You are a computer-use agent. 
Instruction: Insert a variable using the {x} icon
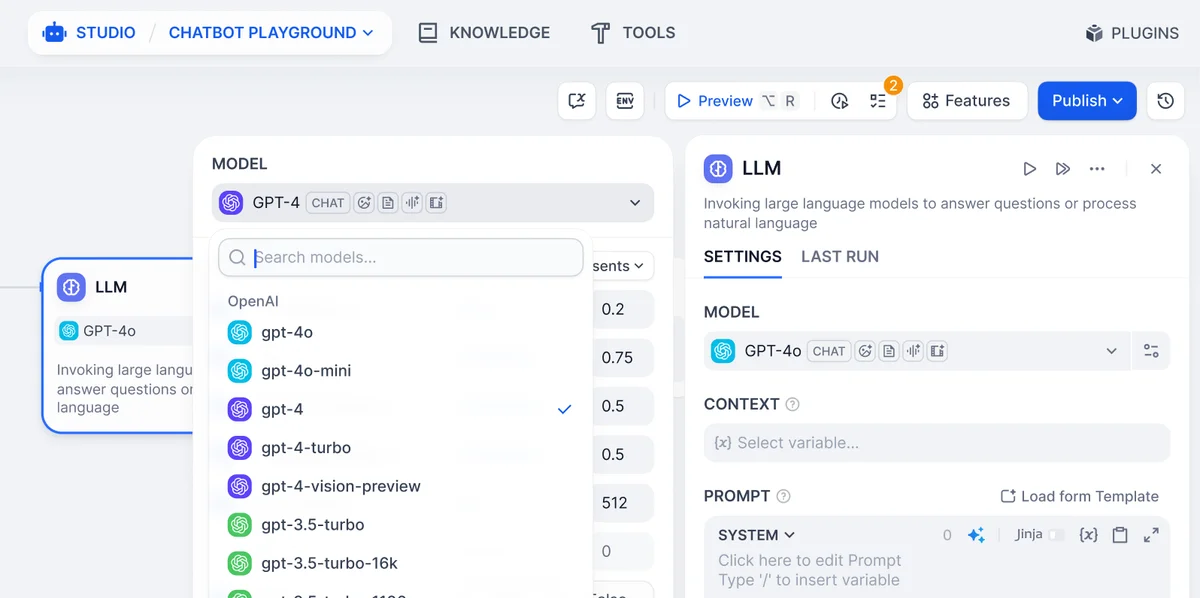pos(1088,535)
